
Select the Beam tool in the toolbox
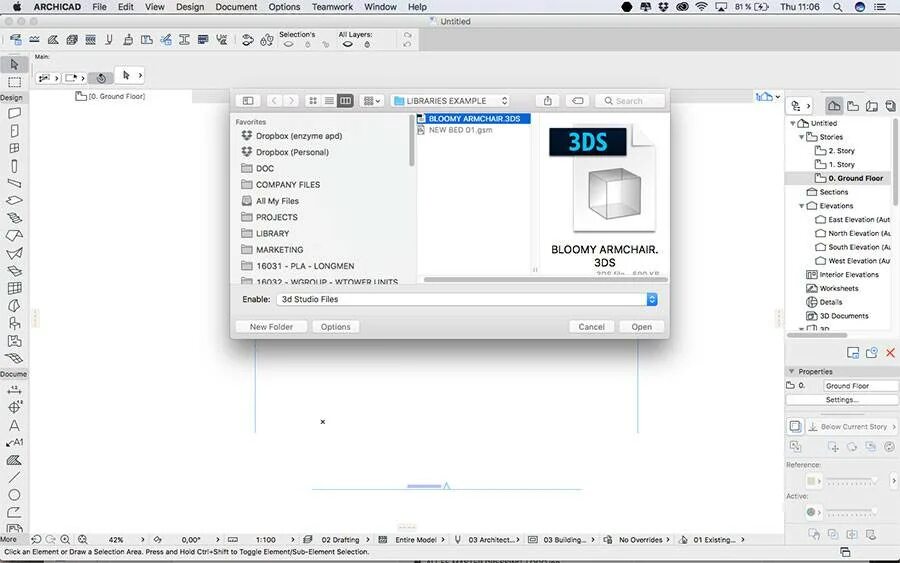[14, 183]
